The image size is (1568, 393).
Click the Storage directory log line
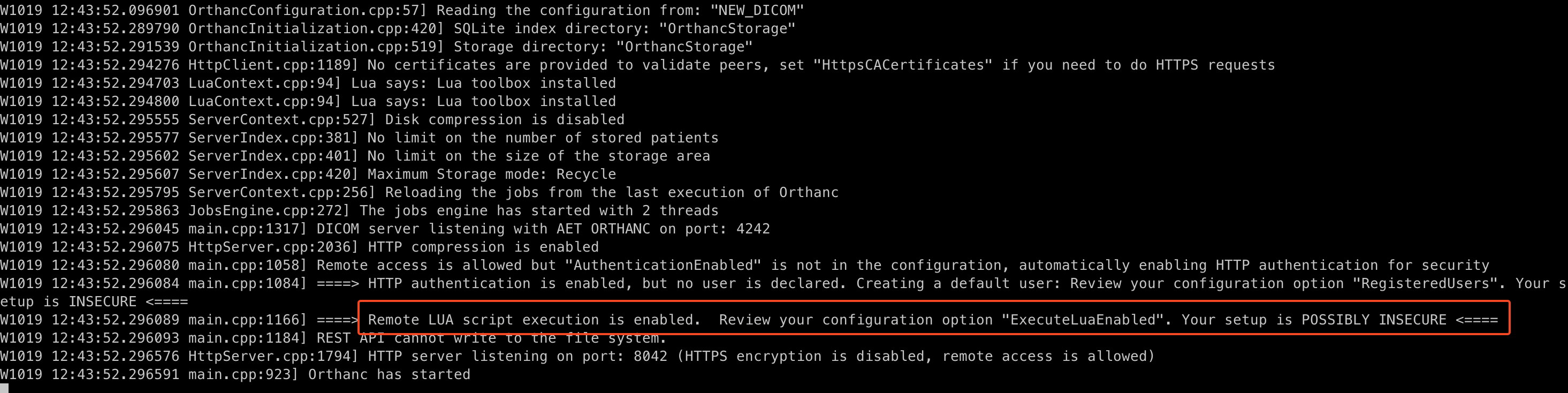376,47
